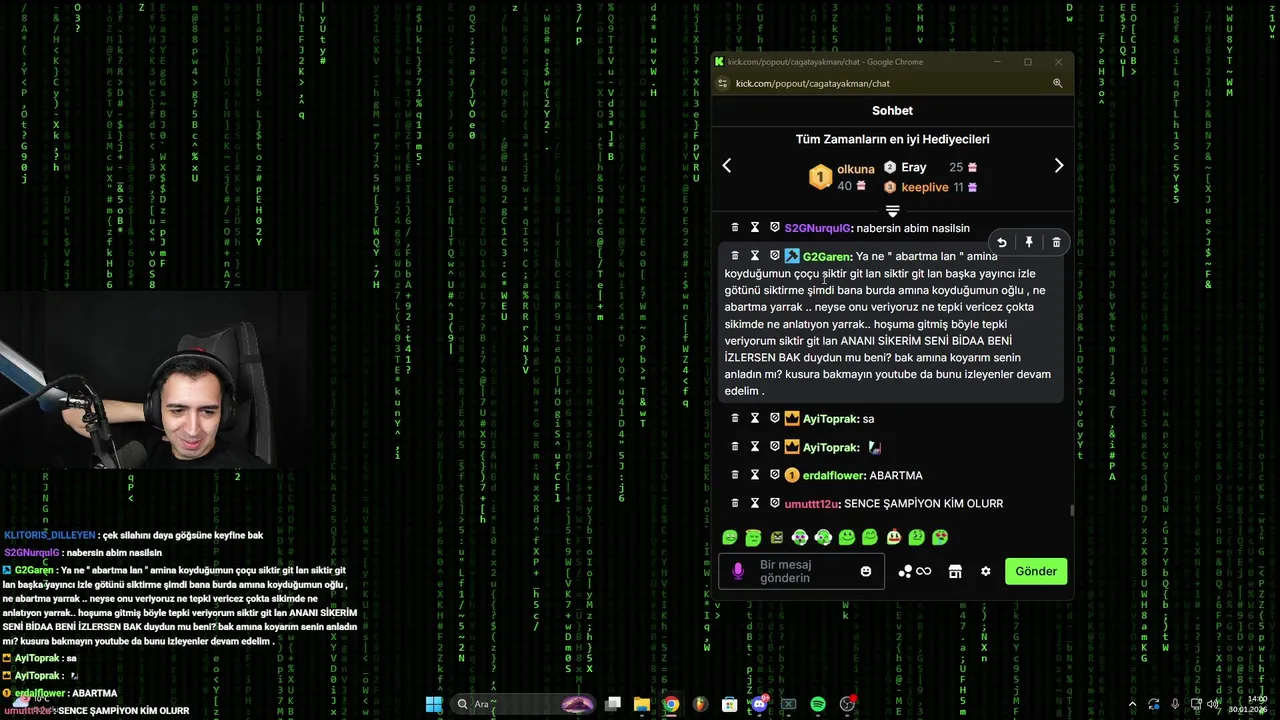Delete S2GNurqulG's chat message with trash icon
1280x720 pixels.
click(x=735, y=228)
